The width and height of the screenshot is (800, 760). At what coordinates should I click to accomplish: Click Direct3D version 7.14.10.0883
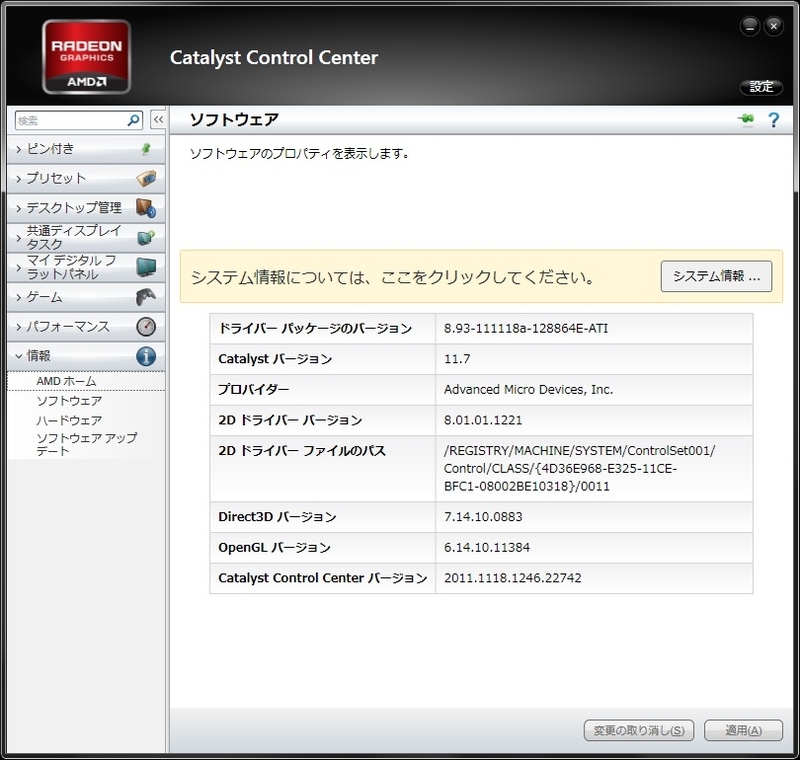point(483,517)
